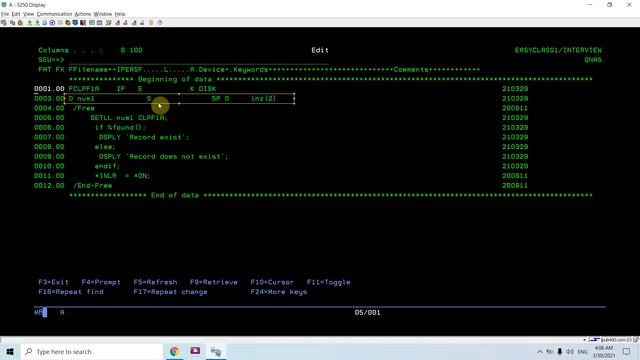This screenshot has height=360, width=640.
Task: Open the Windows Start menu
Action: pyautogui.click(x=10, y=351)
